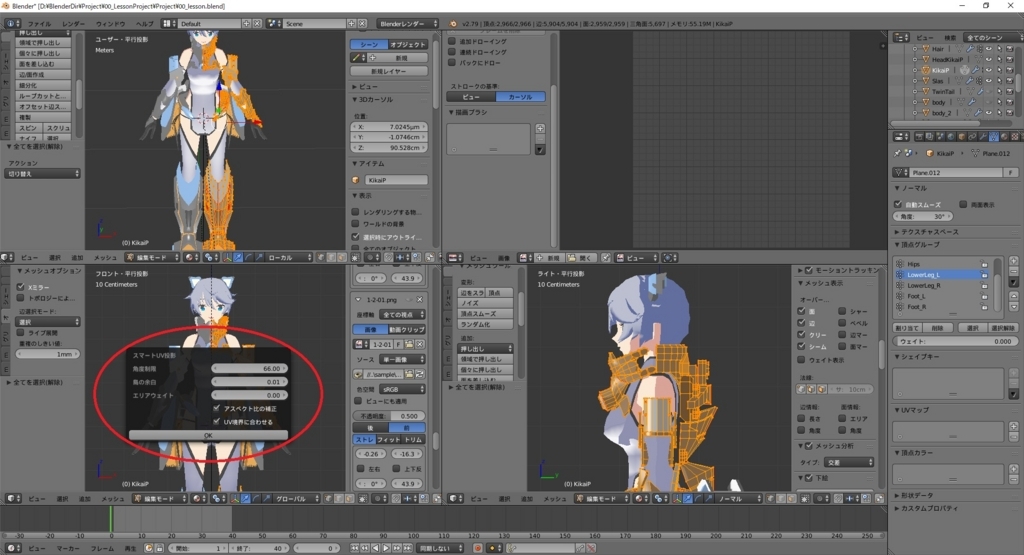Image resolution: width=1024 pixels, height=555 pixels.
Task: Open the メッシュ分析 タイプ 交差 dropdown
Action: 848,462
